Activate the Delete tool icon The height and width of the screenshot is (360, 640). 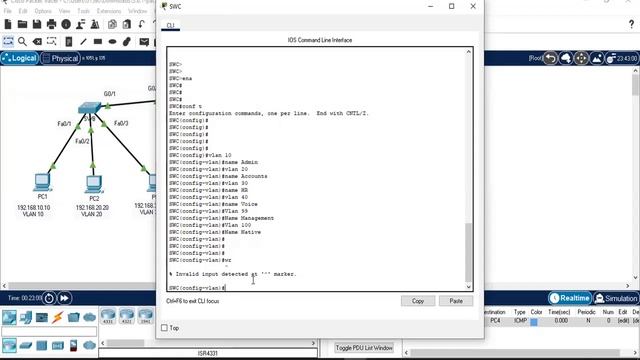pyautogui.click(x=37, y=42)
